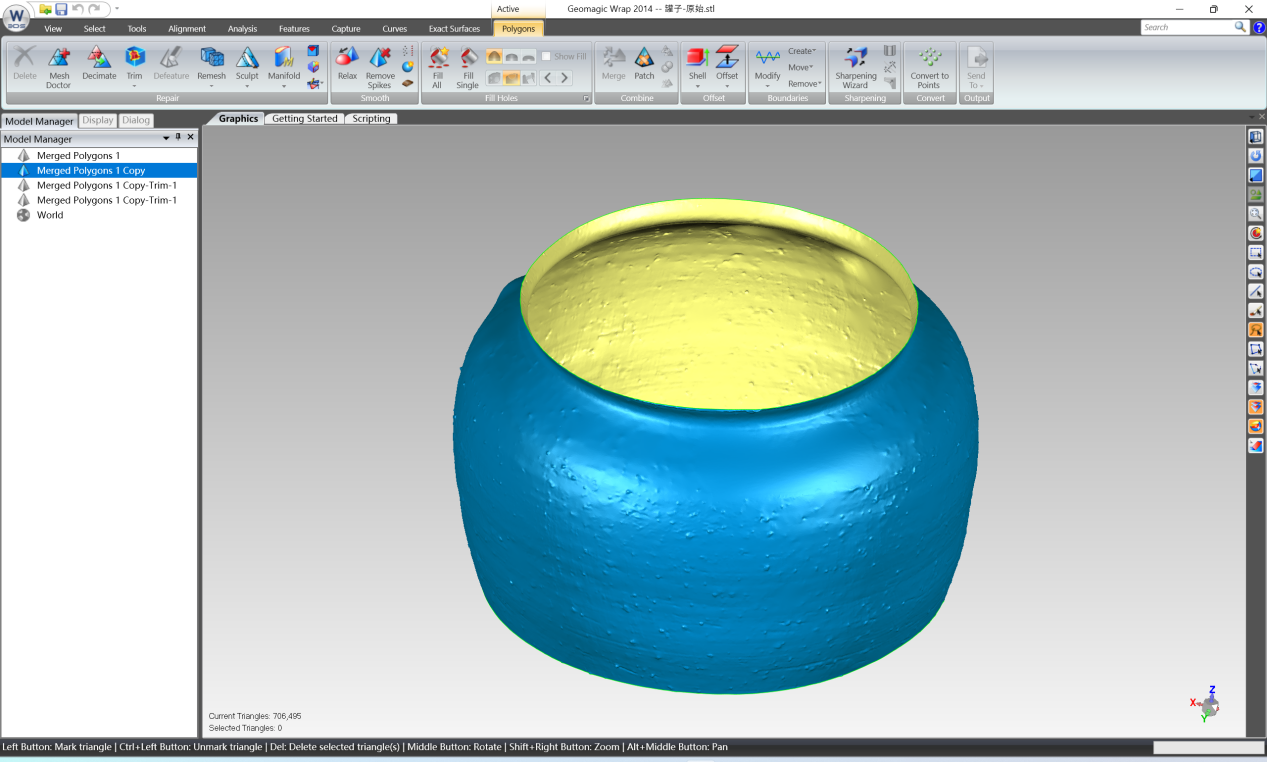Launch the Sharpening Wizard

coord(856,66)
